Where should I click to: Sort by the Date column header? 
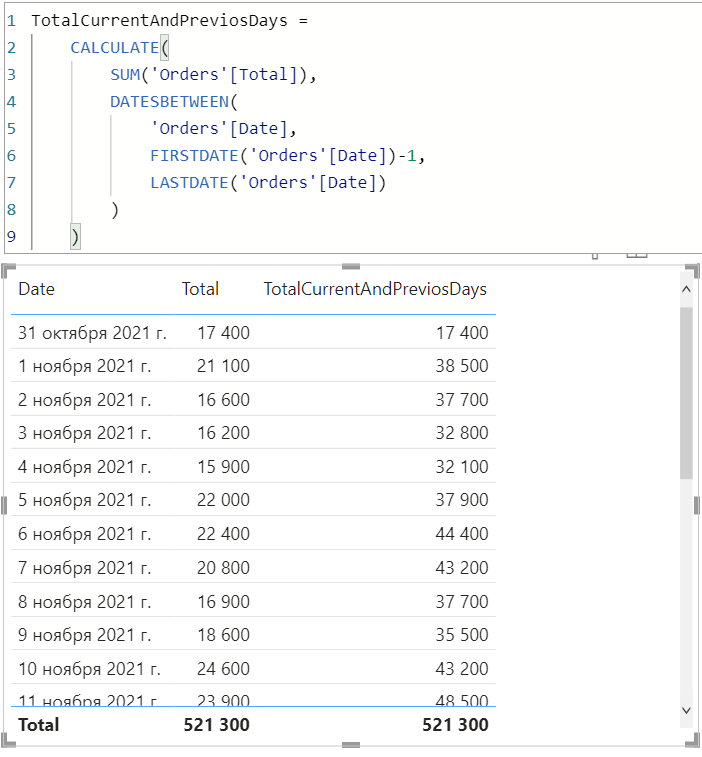pos(36,289)
